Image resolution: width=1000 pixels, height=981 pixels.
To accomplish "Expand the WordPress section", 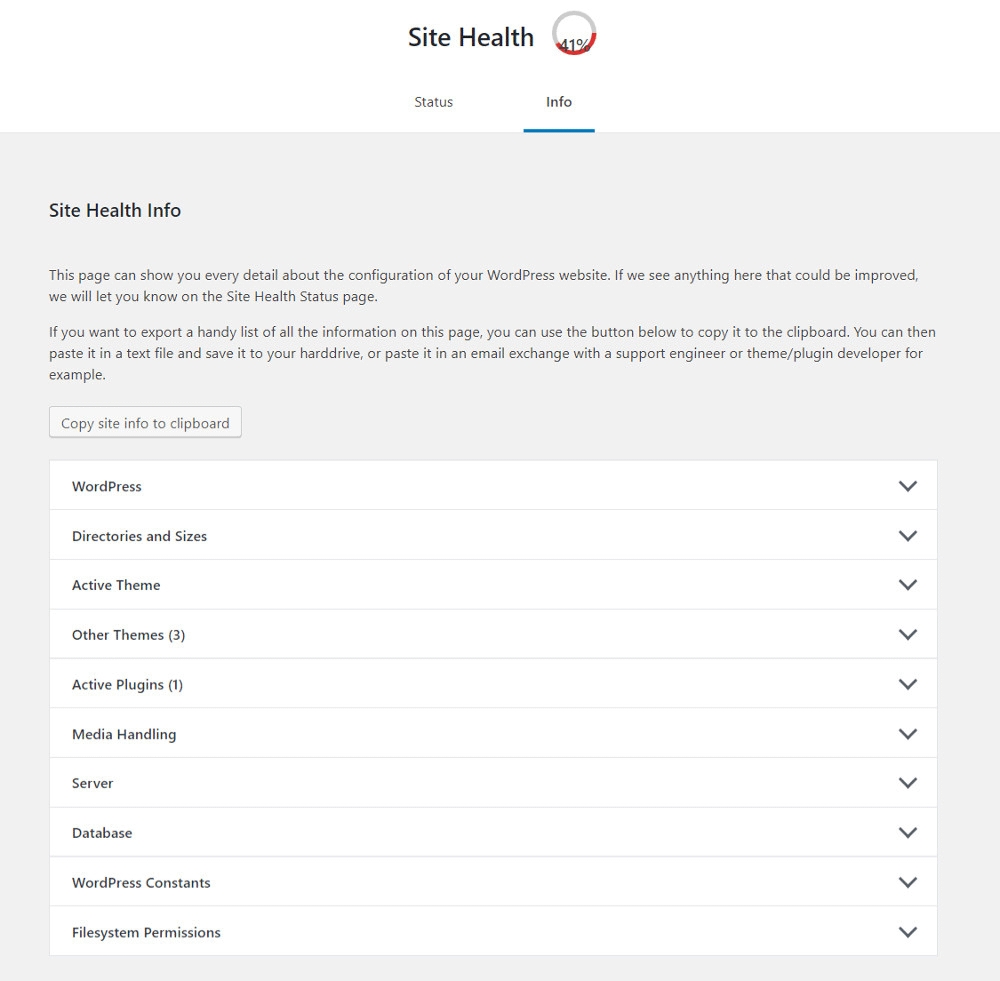I will (493, 486).
